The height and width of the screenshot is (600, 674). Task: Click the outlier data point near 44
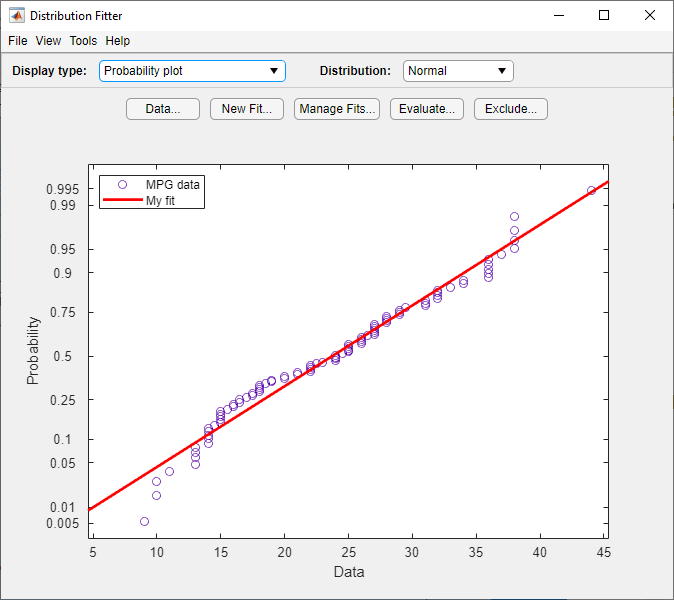pyautogui.click(x=591, y=190)
